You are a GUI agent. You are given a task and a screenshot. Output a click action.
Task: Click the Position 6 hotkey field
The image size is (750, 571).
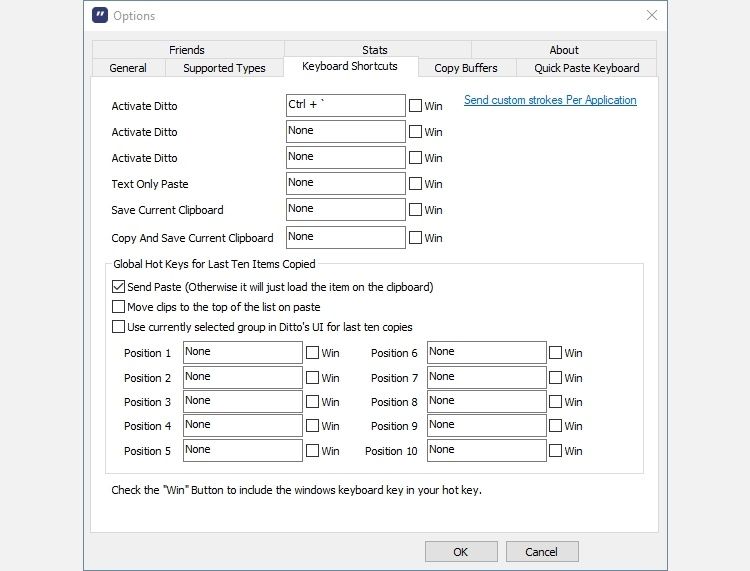click(486, 352)
